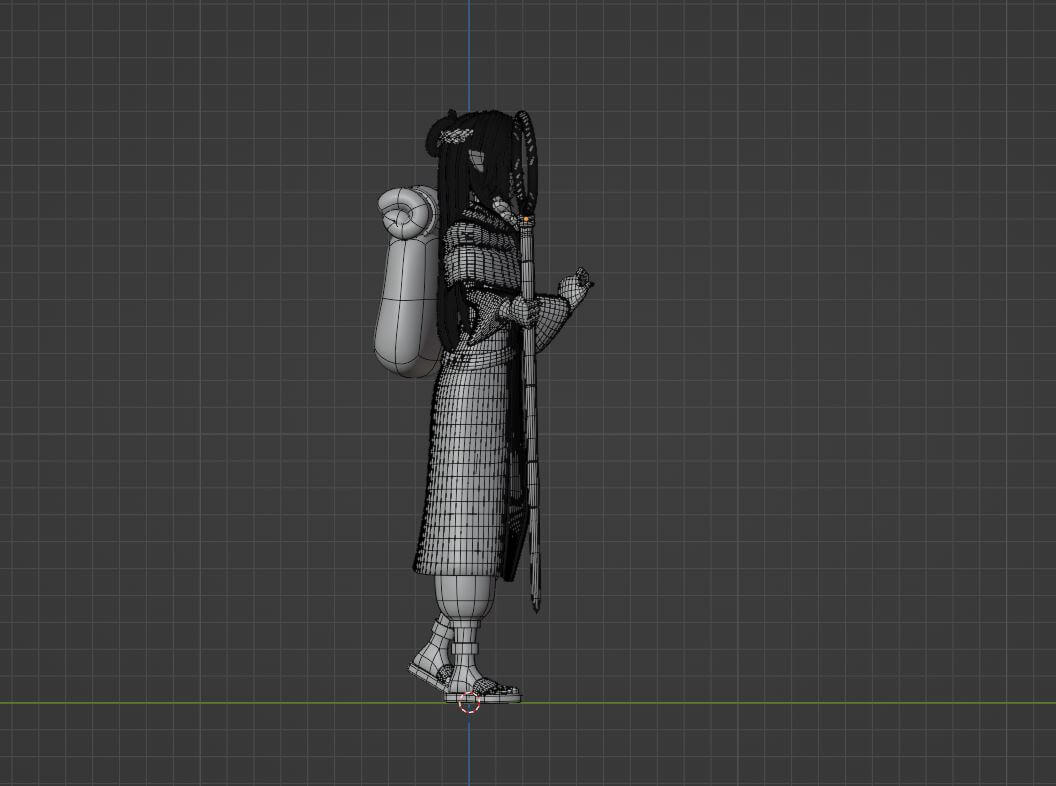Click the 3D cursor at the feet
Image resolution: width=1056 pixels, height=786 pixels.
pos(469,703)
